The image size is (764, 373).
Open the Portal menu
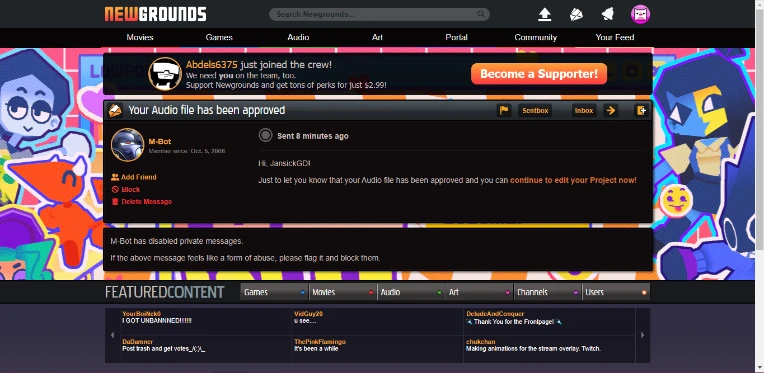tap(456, 37)
